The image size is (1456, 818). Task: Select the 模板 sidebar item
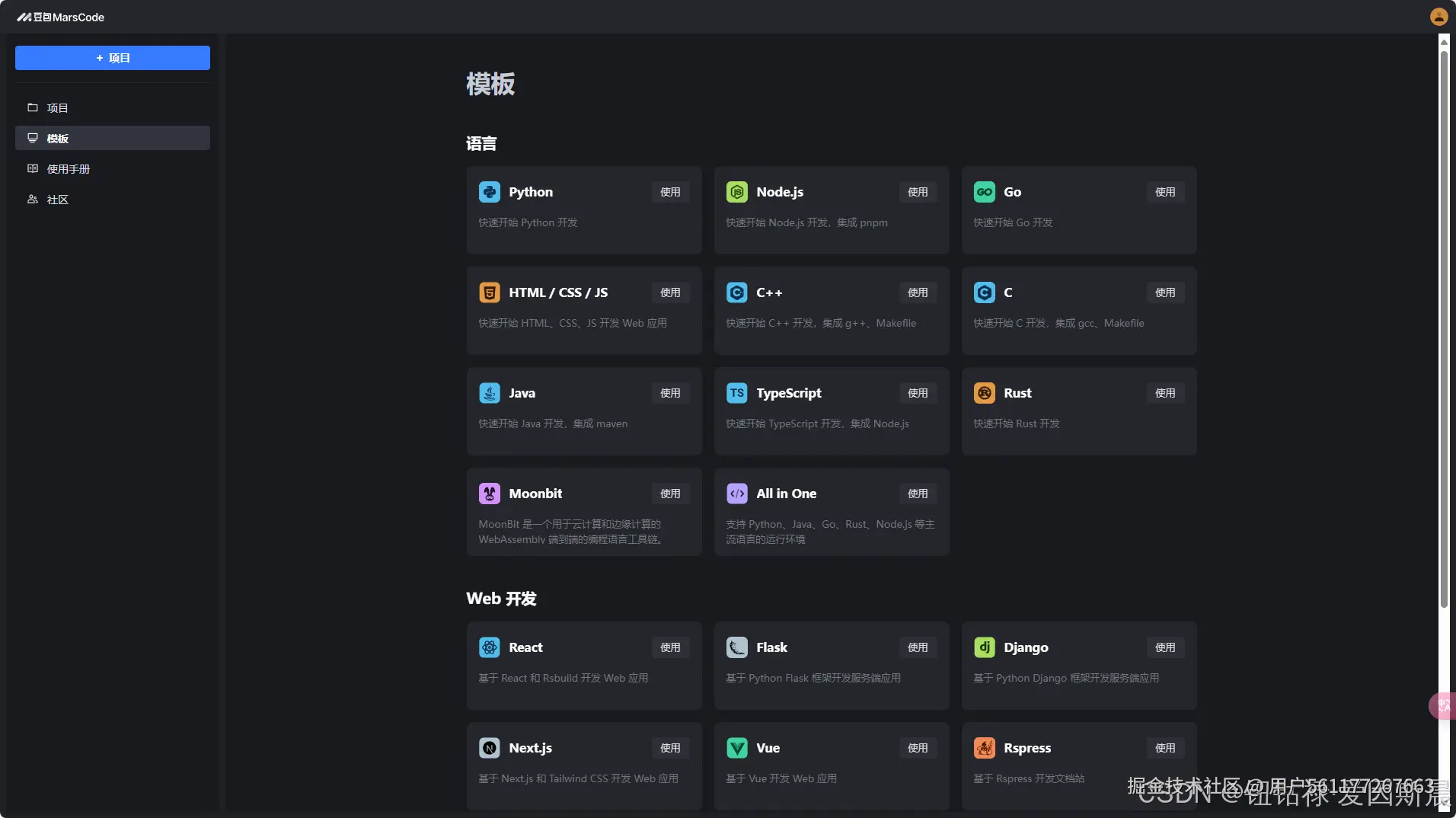pos(113,139)
